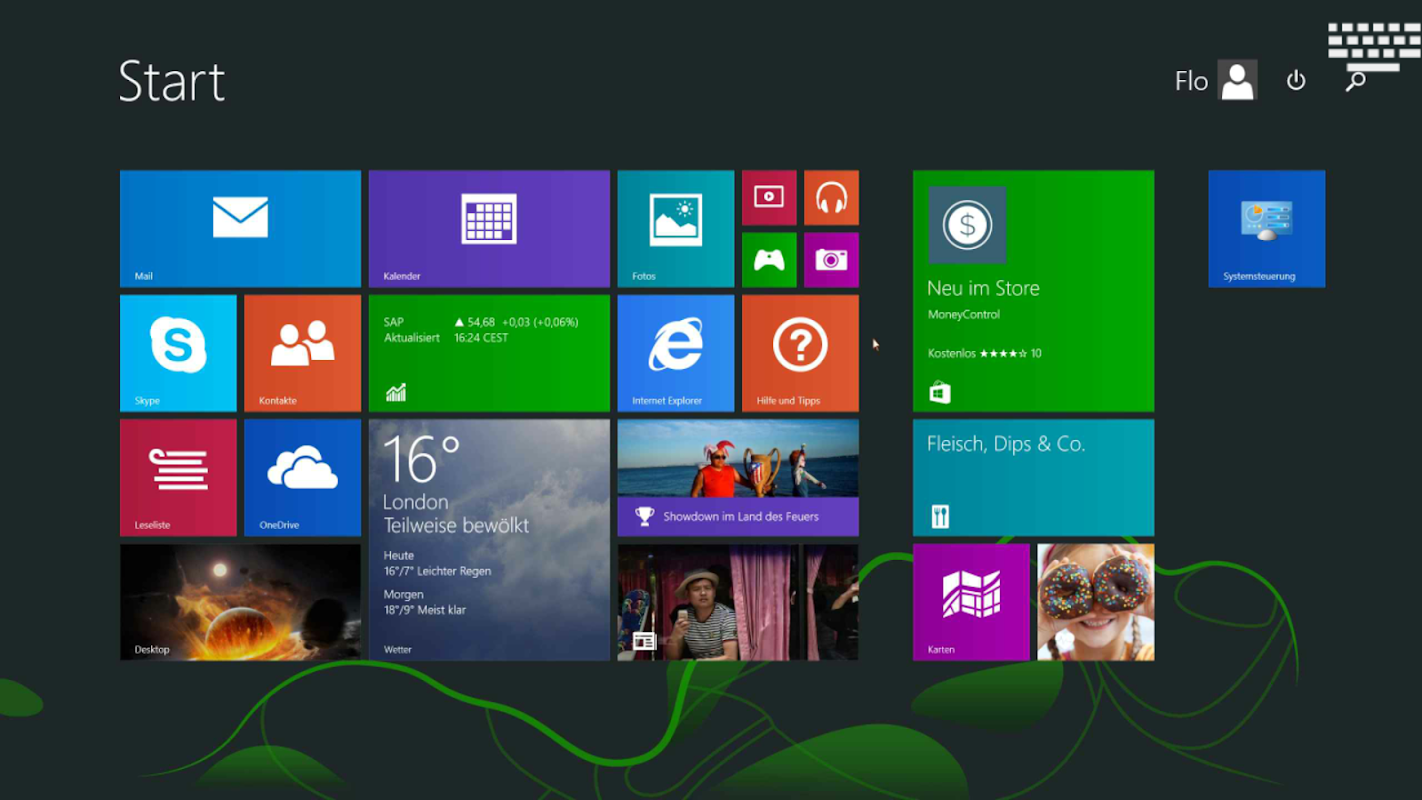This screenshot has width=1422, height=800.
Task: Open Hilfe und Tipps tile
Action: pos(800,352)
